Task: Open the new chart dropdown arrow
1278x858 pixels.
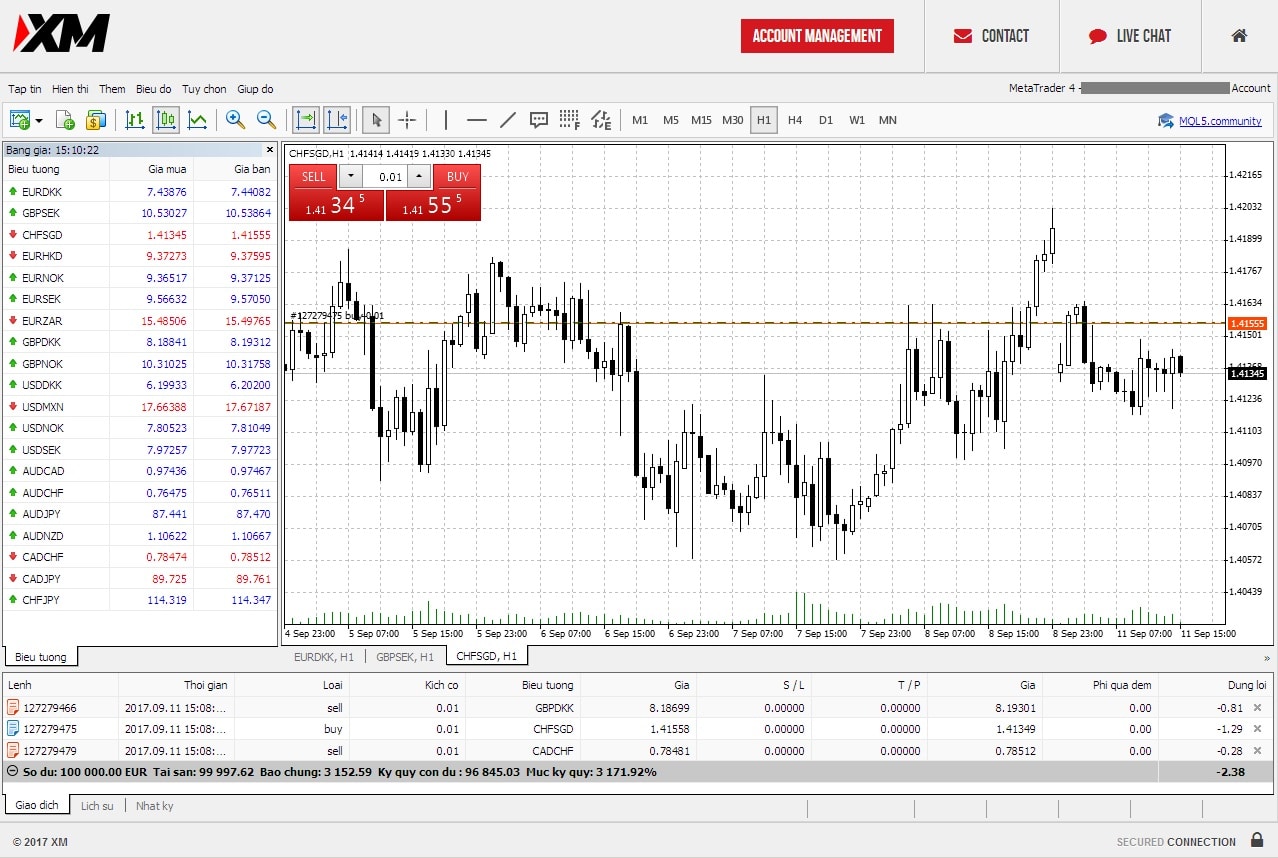Action: coord(39,121)
